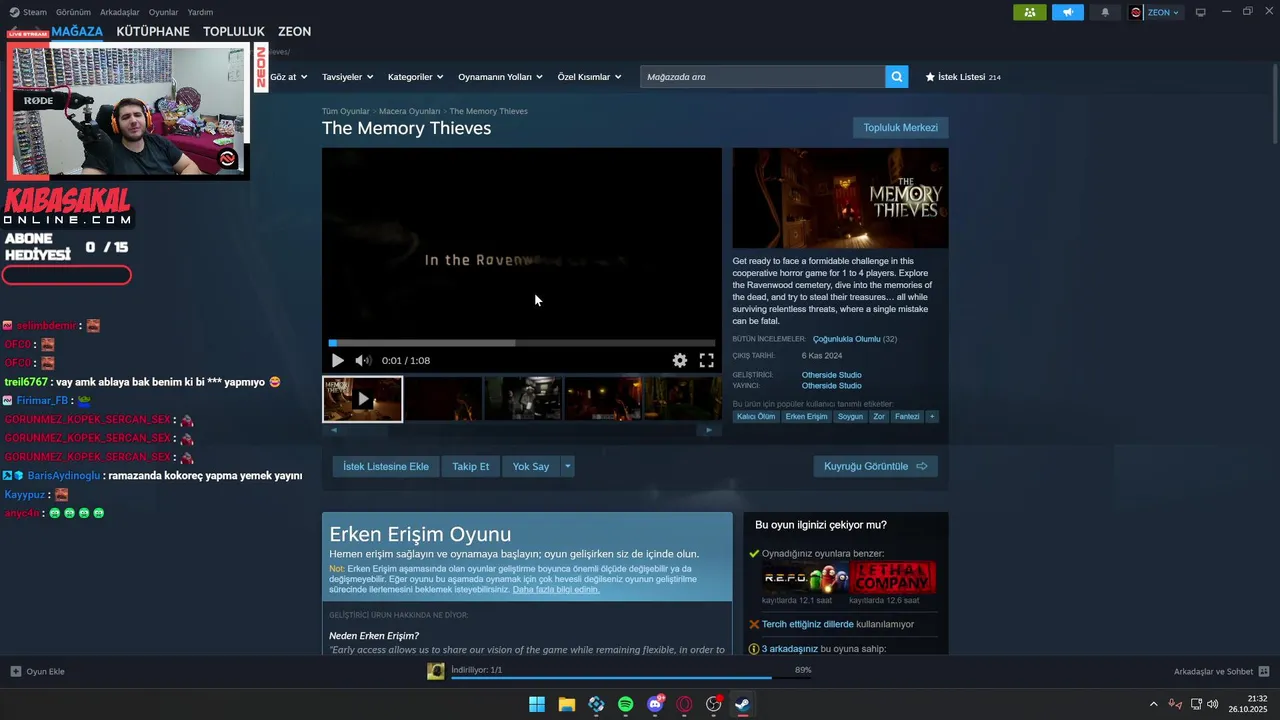Expand the Özel Kısımlar dropdown
This screenshot has height=720, width=1280.
point(589,77)
